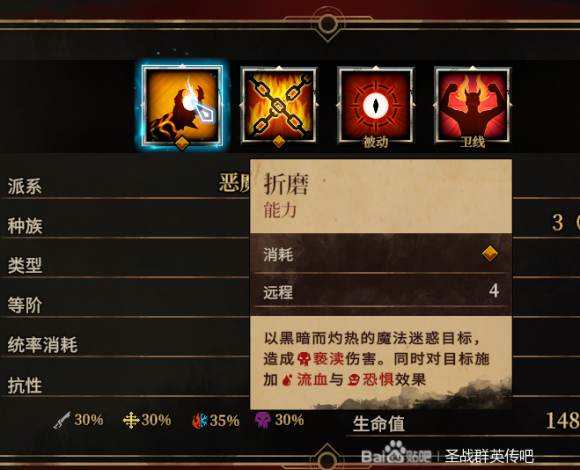Click the 等阶 tier row label
Viewport: 580px width, 470px height.
pos(25,305)
